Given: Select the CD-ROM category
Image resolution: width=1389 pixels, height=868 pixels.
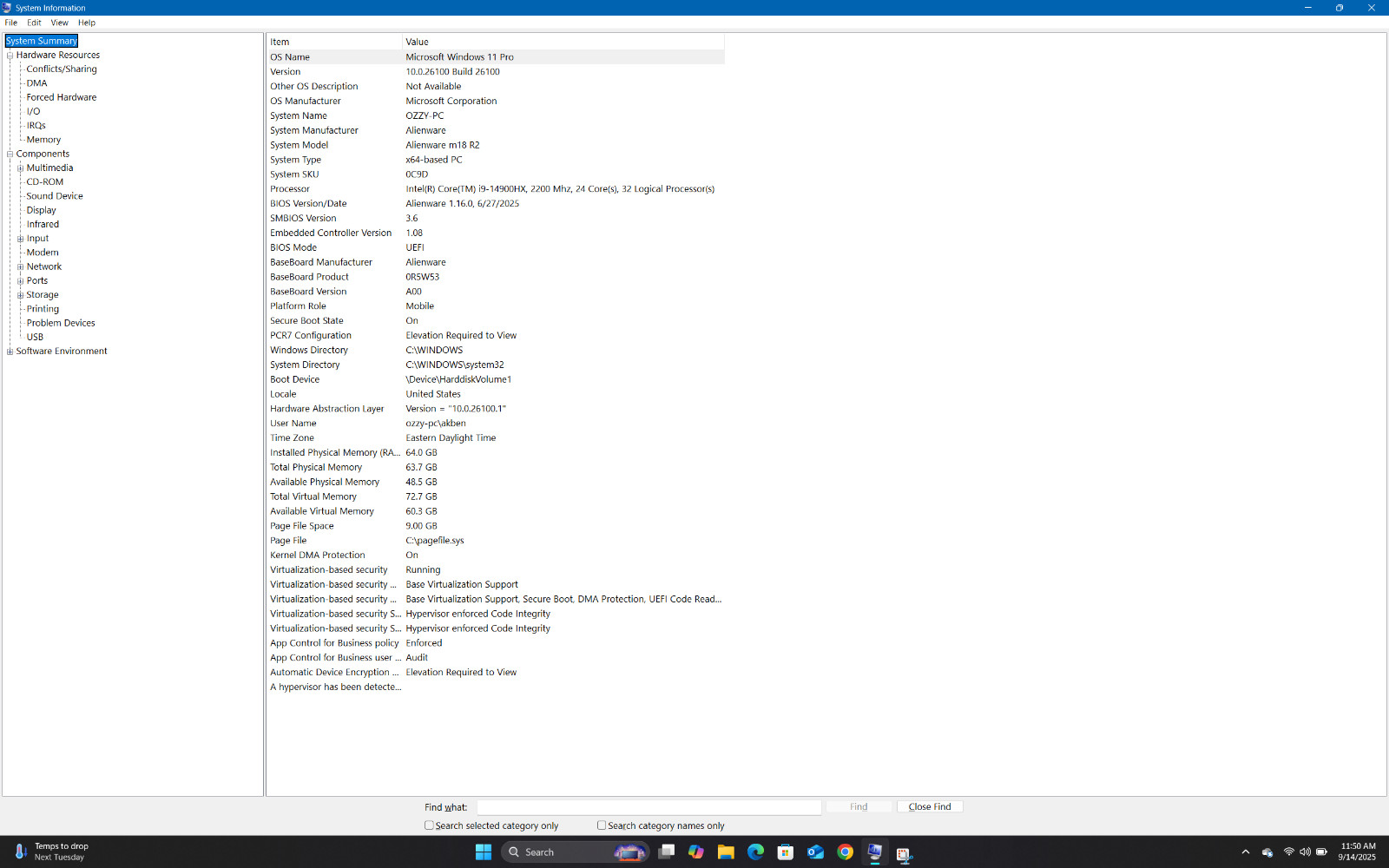Looking at the screenshot, I should [x=45, y=182].
